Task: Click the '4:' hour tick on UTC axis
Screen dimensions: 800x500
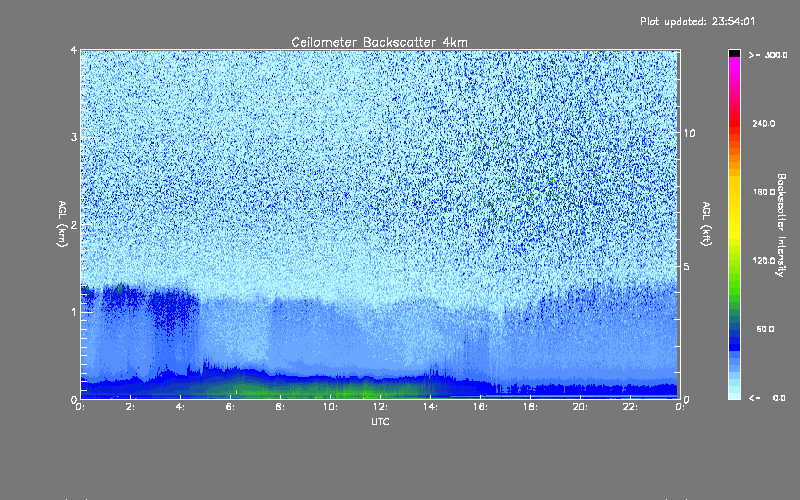Action: 181,407
